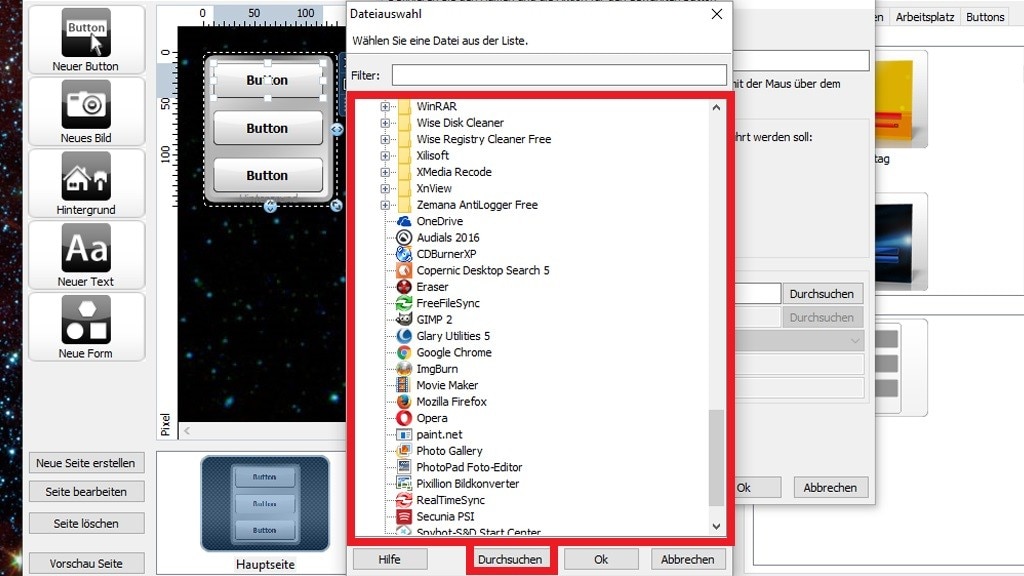Select the Opera entry icon

coord(404,418)
